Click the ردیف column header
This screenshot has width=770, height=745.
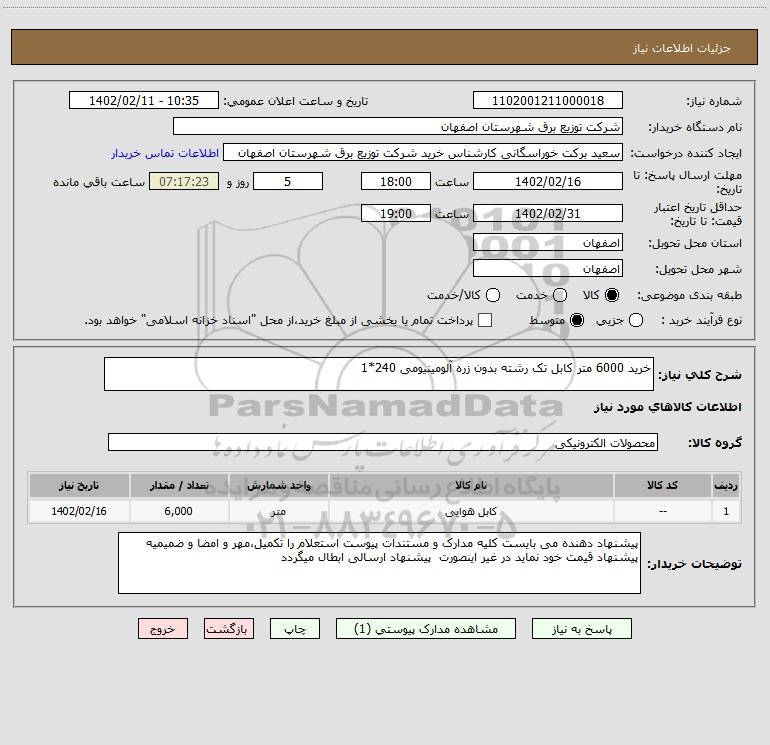pos(726,485)
